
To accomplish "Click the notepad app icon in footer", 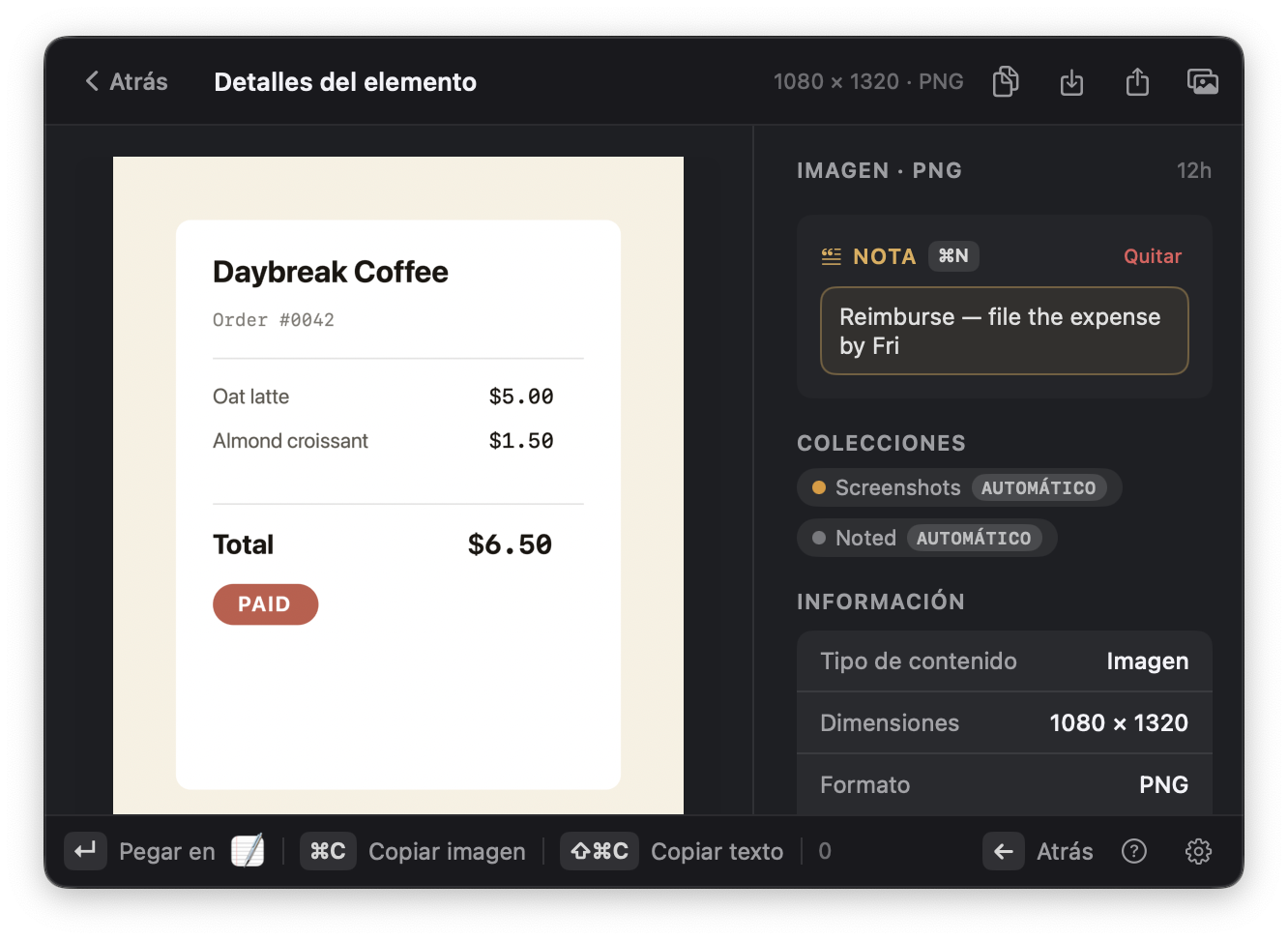I will click(248, 851).
